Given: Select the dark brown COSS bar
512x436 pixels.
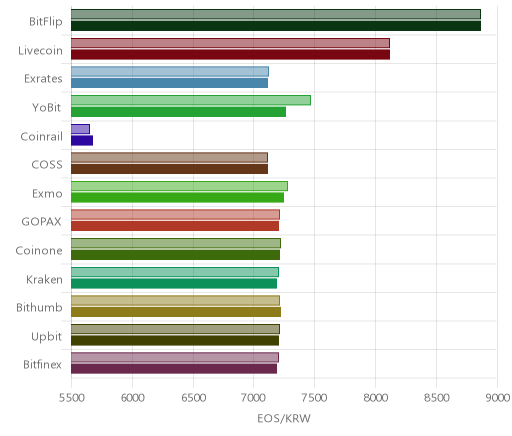Looking at the screenshot, I should coord(169,169).
